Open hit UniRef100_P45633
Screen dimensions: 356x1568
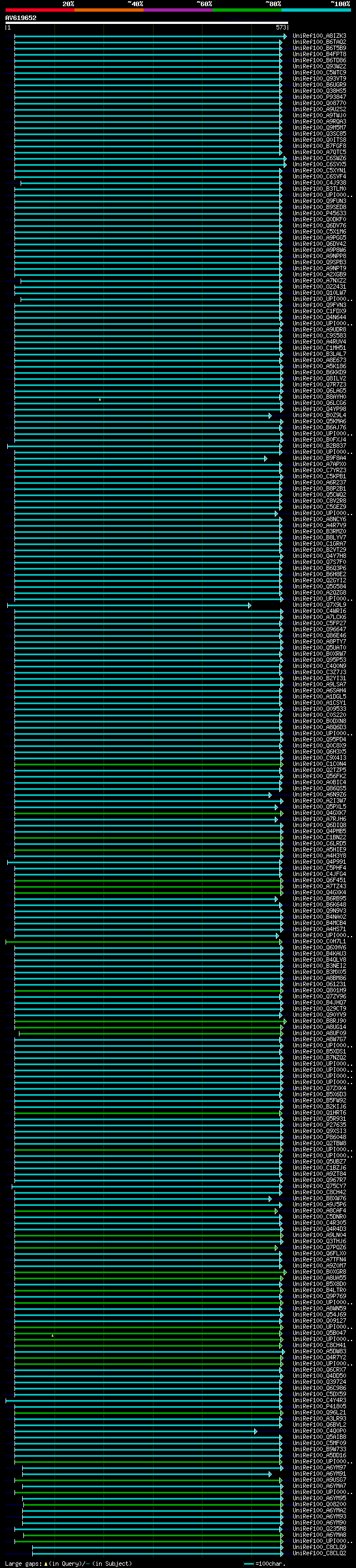[319, 213]
